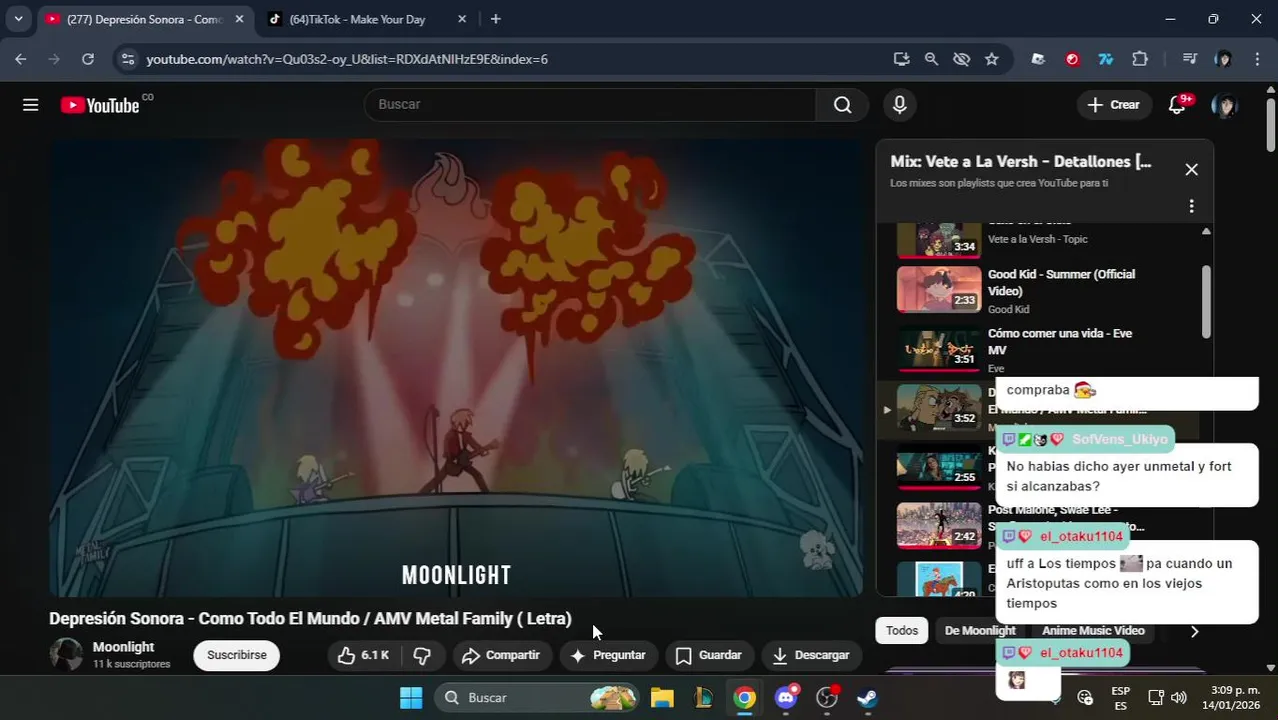The height and width of the screenshot is (720, 1278).
Task: Click the playlist panel scrollbar
Action: pyautogui.click(x=1206, y=302)
